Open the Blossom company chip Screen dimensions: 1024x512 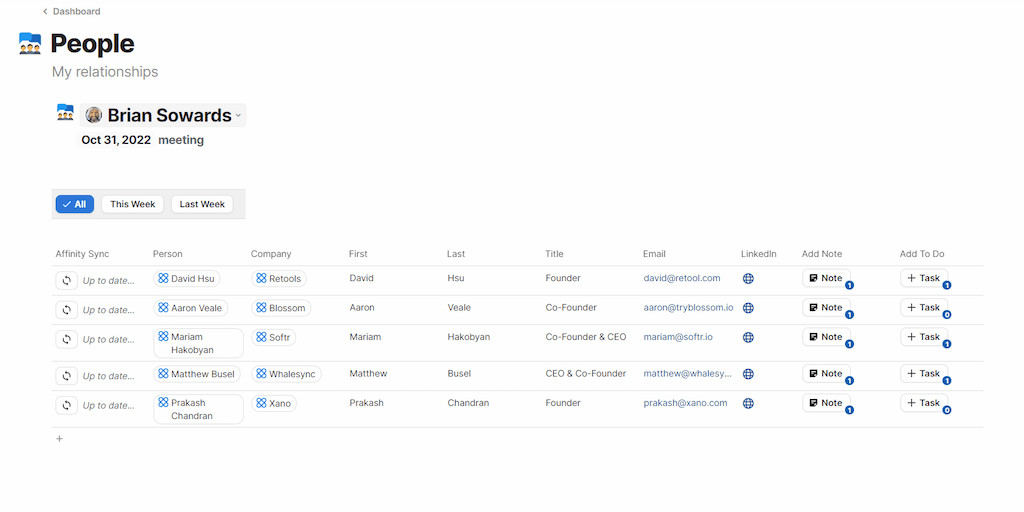pos(281,308)
